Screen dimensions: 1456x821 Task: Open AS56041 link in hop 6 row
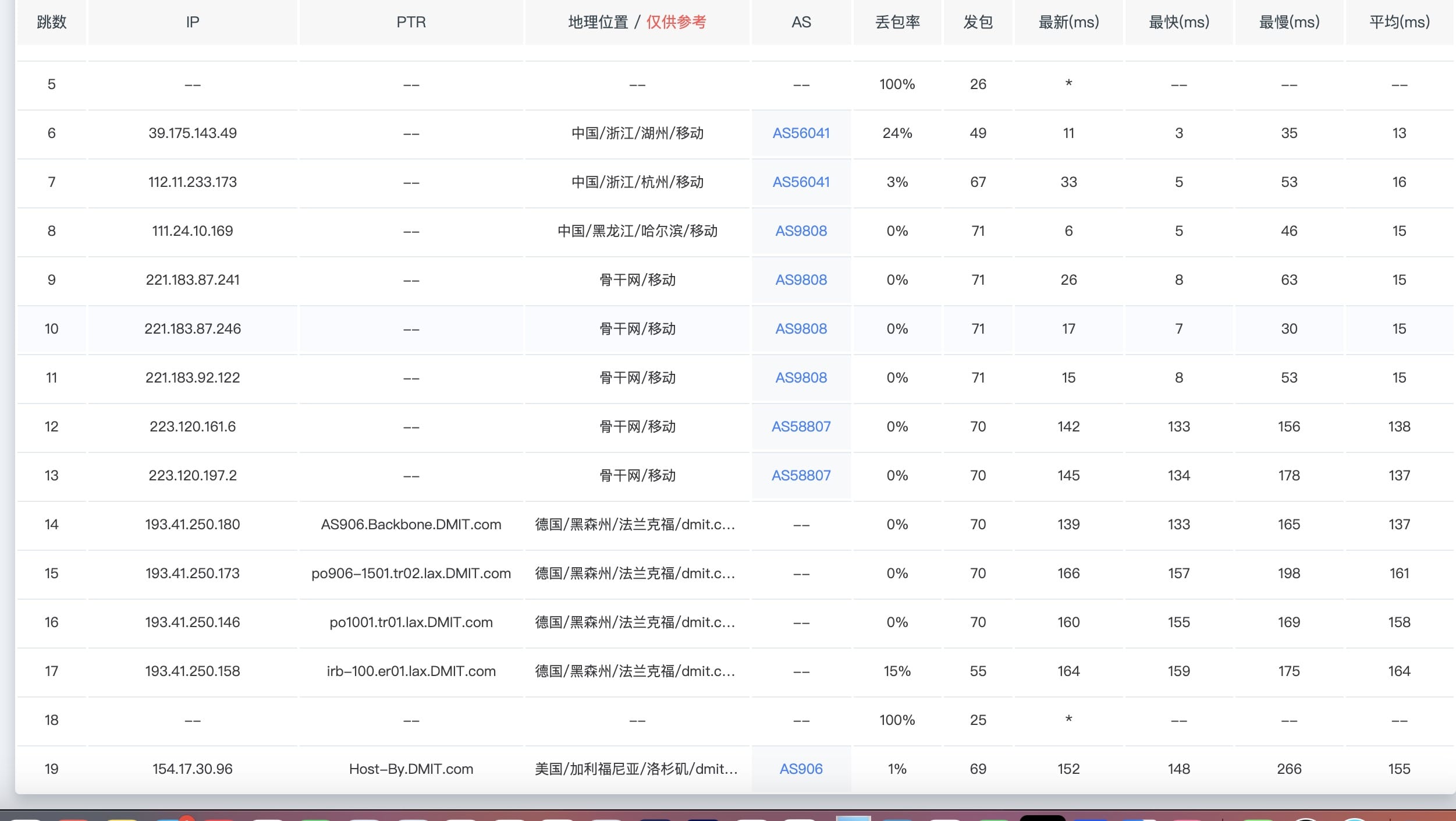(801, 133)
